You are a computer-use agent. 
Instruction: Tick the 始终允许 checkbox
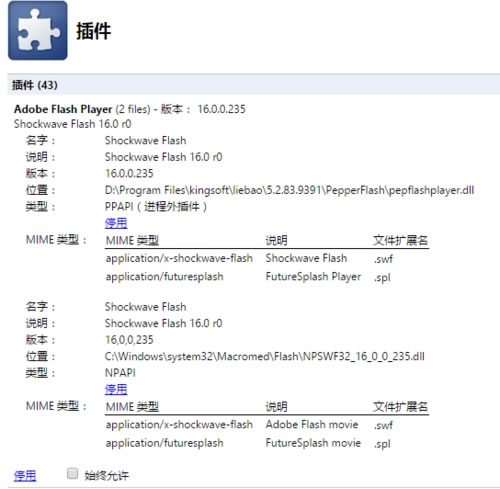pos(72,473)
